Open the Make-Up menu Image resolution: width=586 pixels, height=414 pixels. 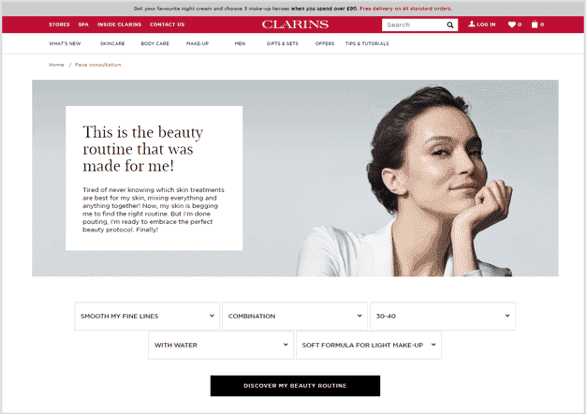(x=198, y=44)
